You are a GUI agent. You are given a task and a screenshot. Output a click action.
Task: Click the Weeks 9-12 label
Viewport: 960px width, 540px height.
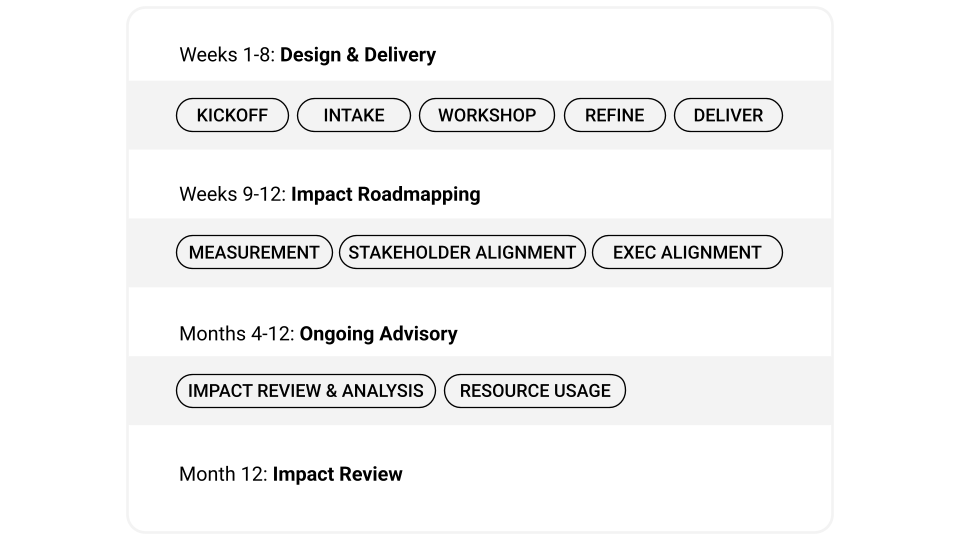click(232, 194)
